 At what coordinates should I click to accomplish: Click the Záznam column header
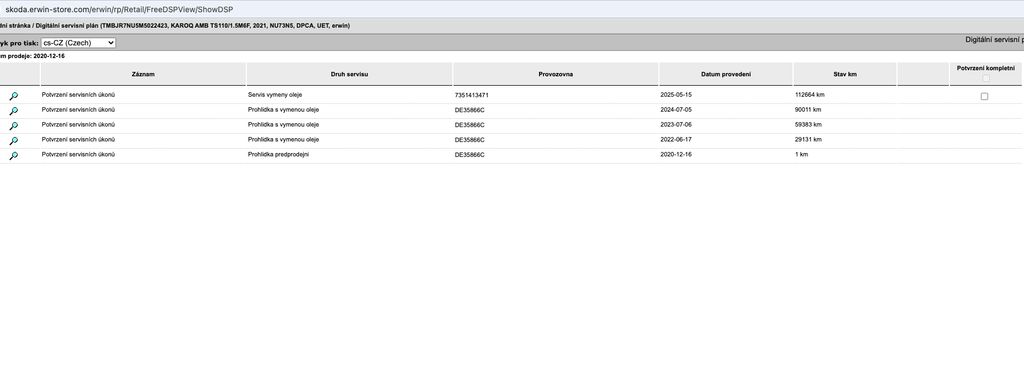(x=143, y=74)
